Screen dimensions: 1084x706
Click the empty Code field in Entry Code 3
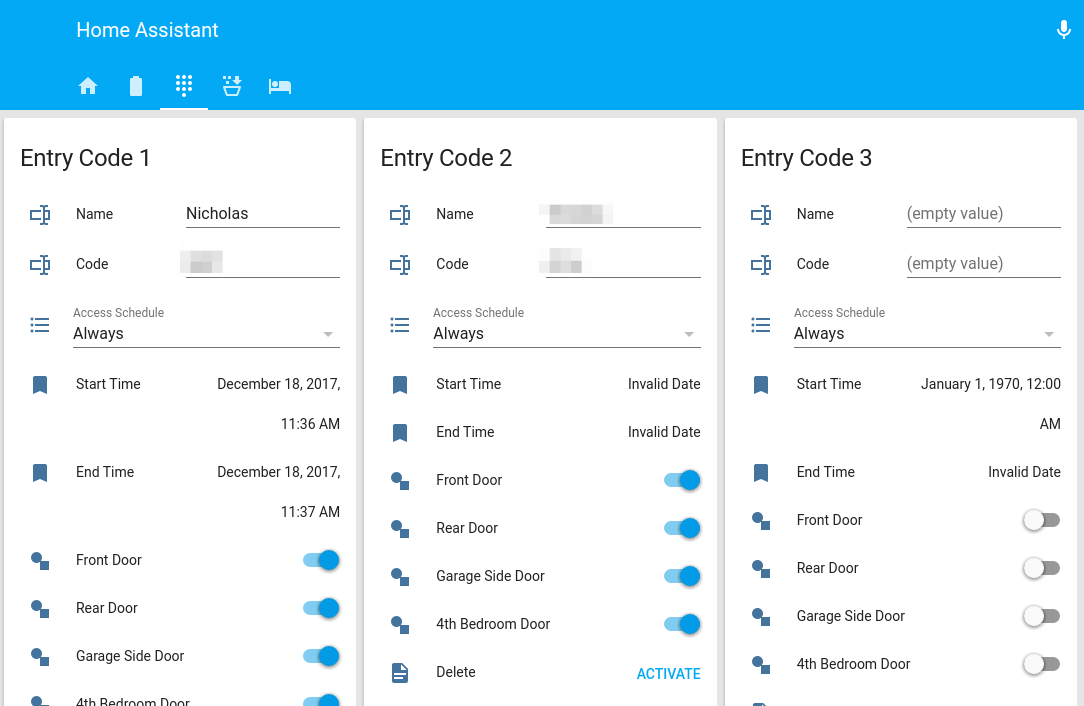tap(983, 264)
